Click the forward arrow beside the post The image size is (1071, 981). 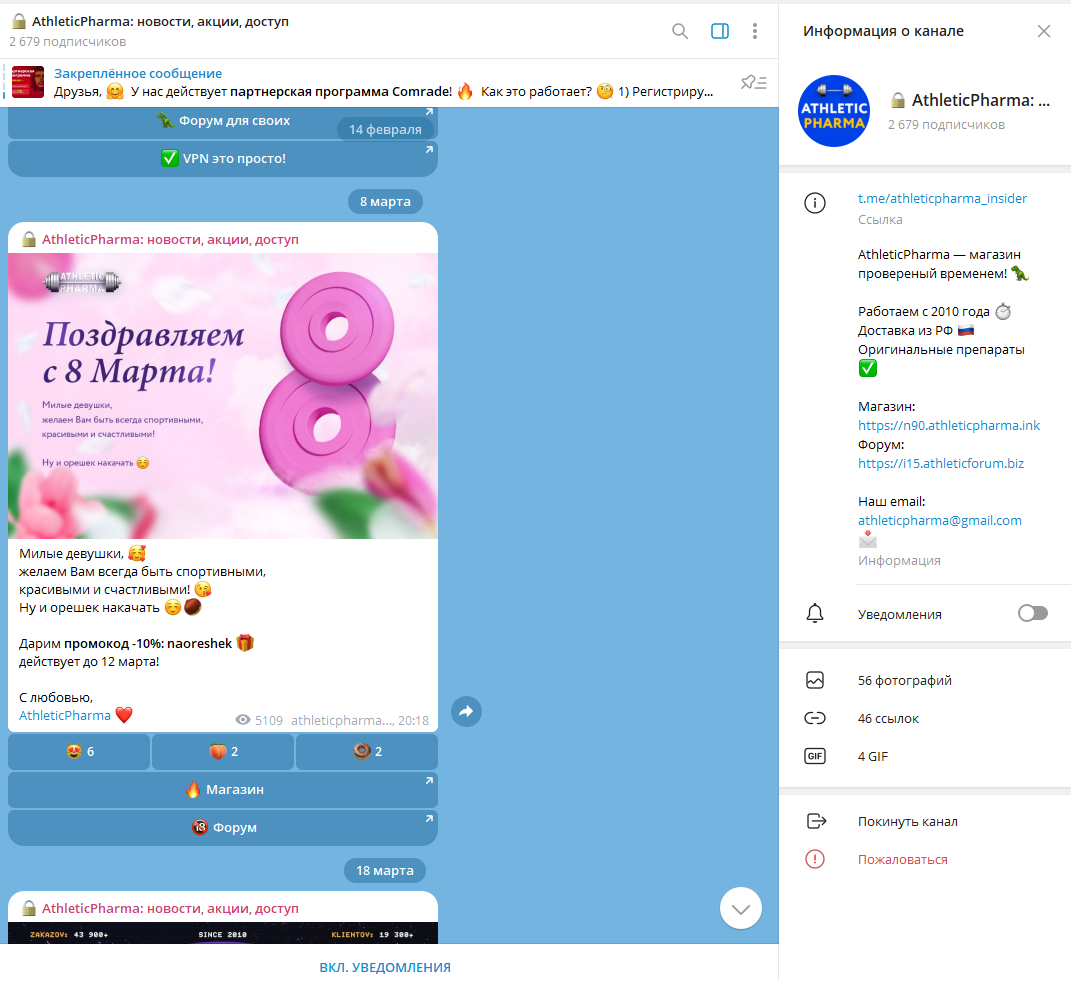(466, 711)
